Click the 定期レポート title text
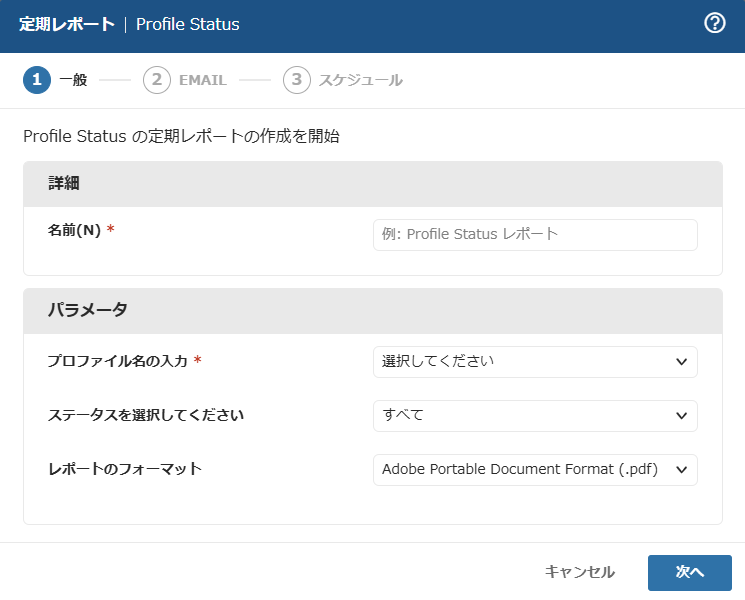745x600 pixels. [x=66, y=24]
